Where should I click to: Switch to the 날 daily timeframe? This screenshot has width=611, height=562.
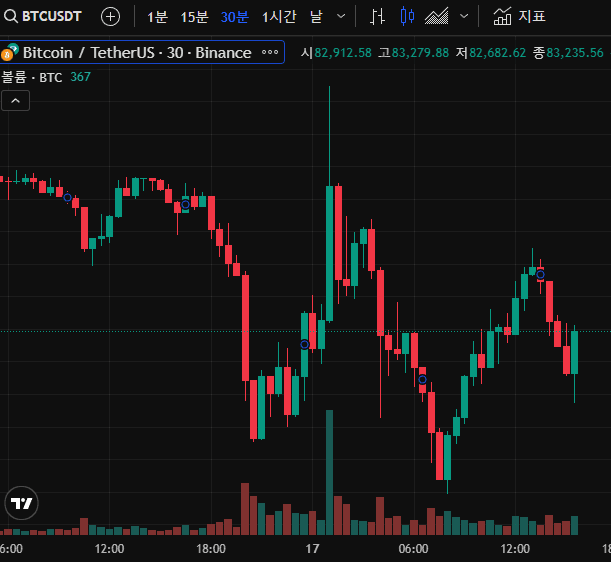tap(316, 16)
